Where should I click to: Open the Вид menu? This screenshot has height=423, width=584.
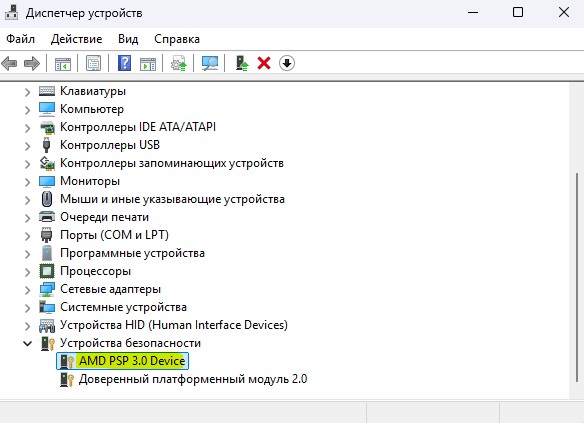pyautogui.click(x=128, y=39)
